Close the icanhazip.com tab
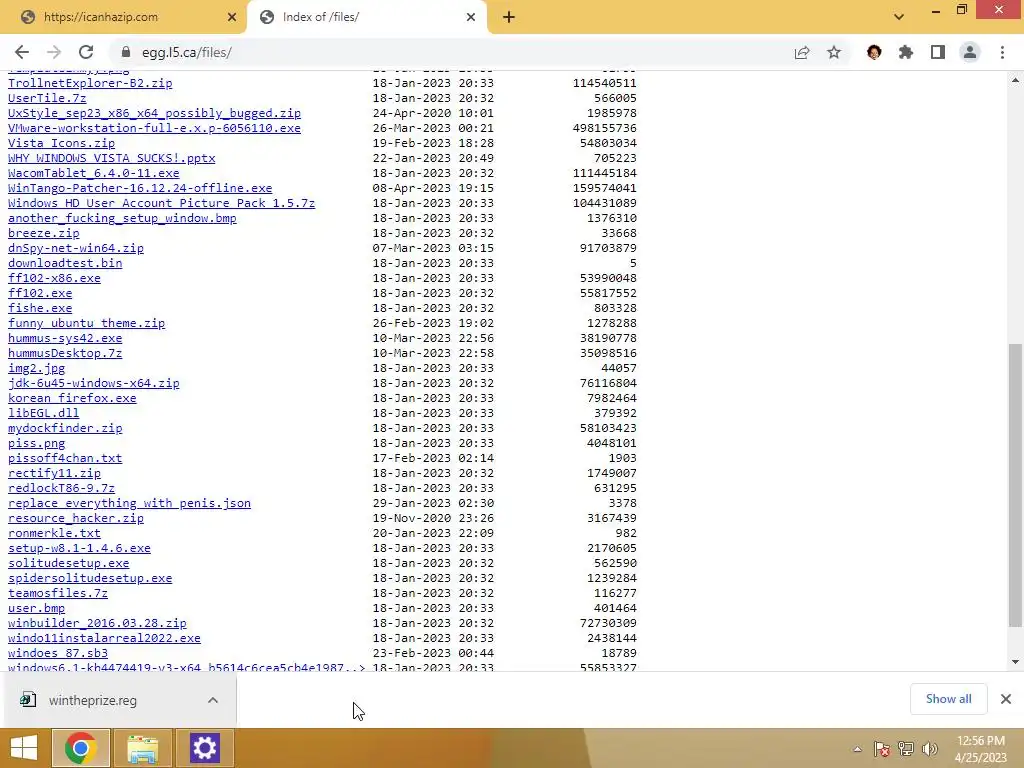This screenshot has width=1024, height=768. click(232, 17)
